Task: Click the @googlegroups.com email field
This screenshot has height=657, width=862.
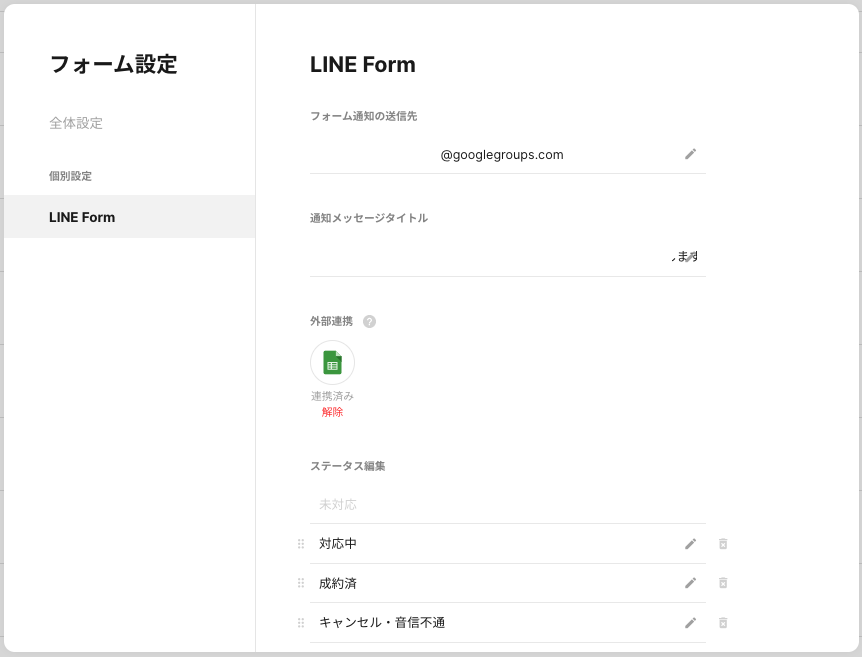Action: tap(507, 154)
